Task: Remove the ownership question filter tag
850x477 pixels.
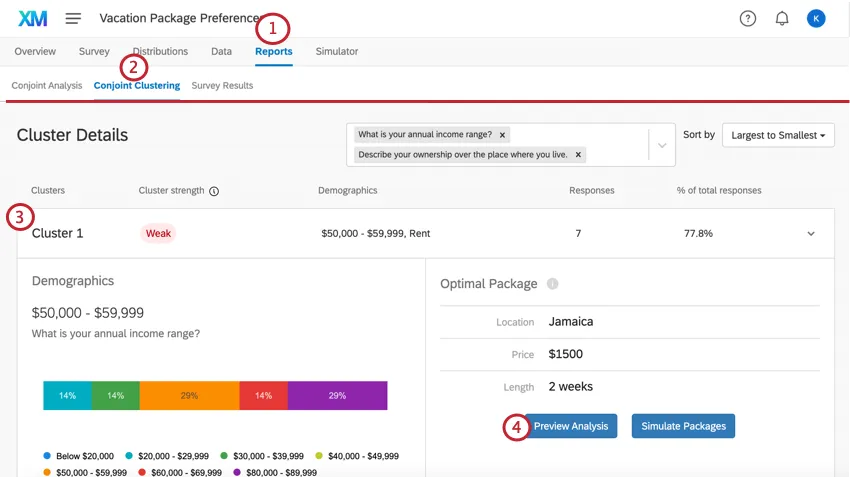Action: point(579,154)
